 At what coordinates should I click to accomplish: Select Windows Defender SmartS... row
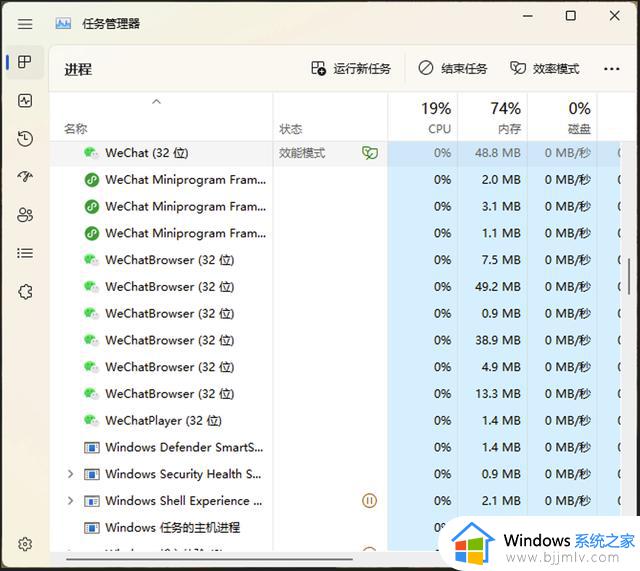pyautogui.click(x=335, y=447)
